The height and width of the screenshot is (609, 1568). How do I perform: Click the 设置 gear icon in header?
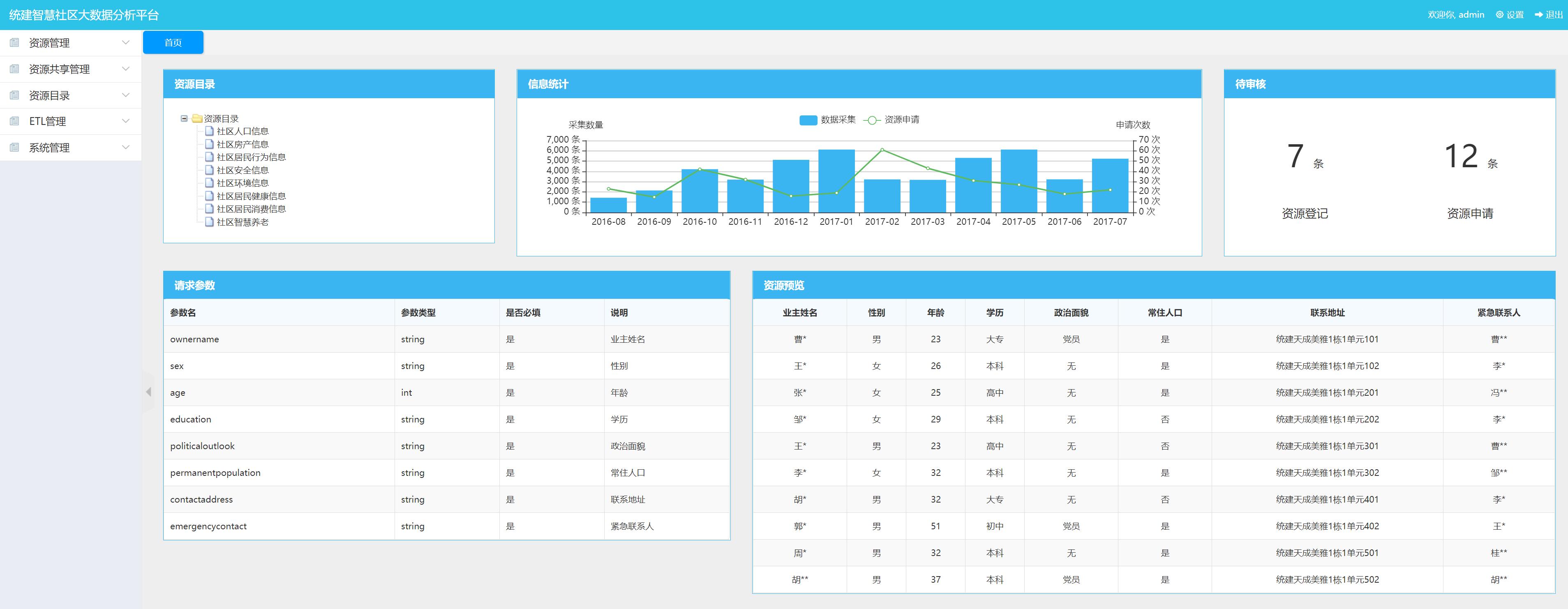pyautogui.click(x=1499, y=15)
